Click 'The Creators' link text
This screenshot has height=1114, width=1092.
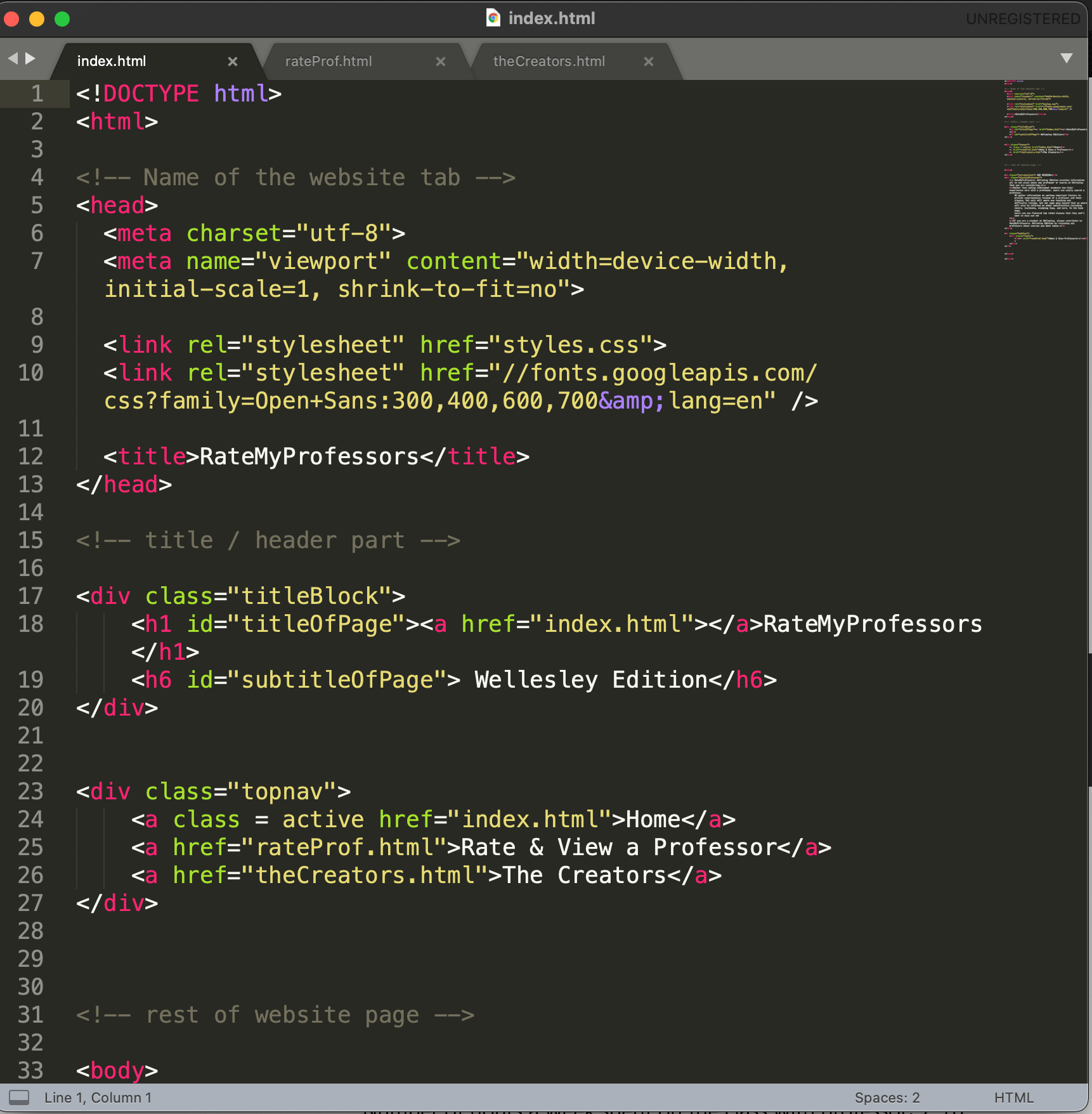pyautogui.click(x=584, y=875)
